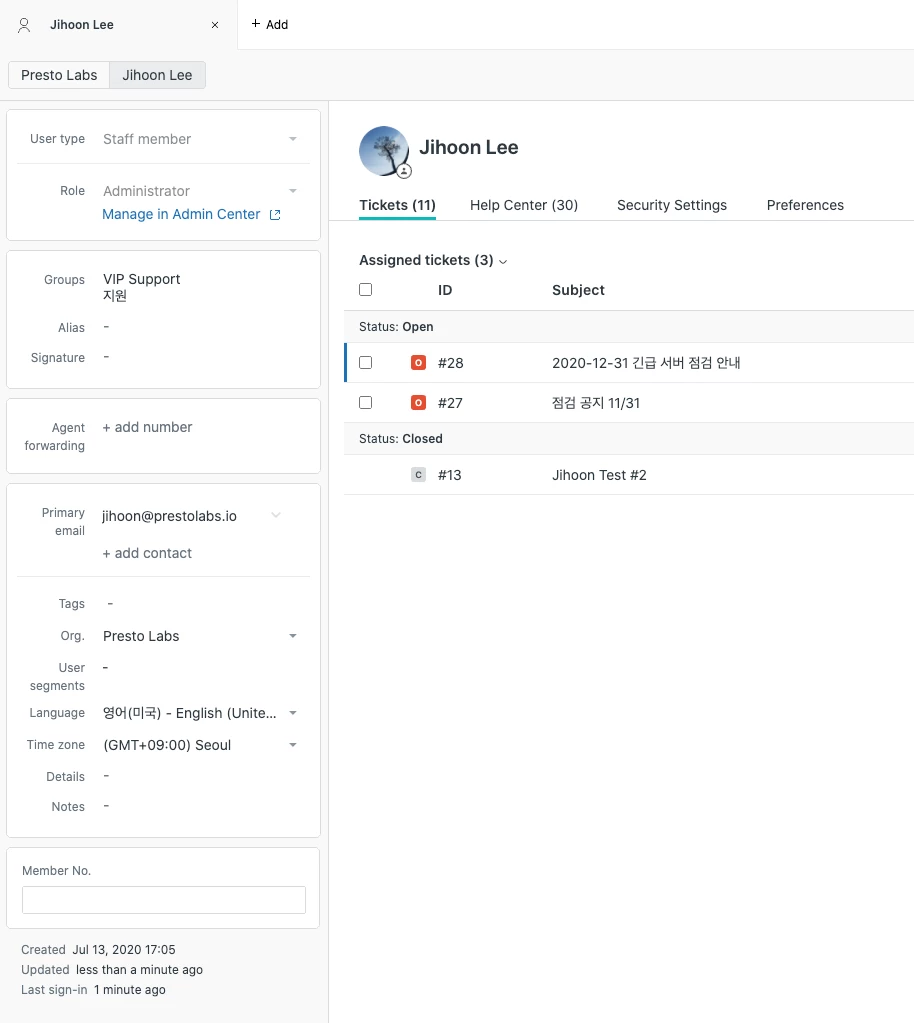Check the box for ticket #28
This screenshot has height=1023, width=914.
tap(366, 363)
